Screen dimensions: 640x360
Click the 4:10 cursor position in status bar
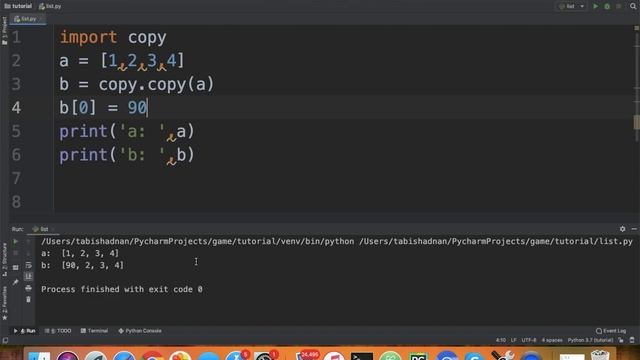[501, 340]
